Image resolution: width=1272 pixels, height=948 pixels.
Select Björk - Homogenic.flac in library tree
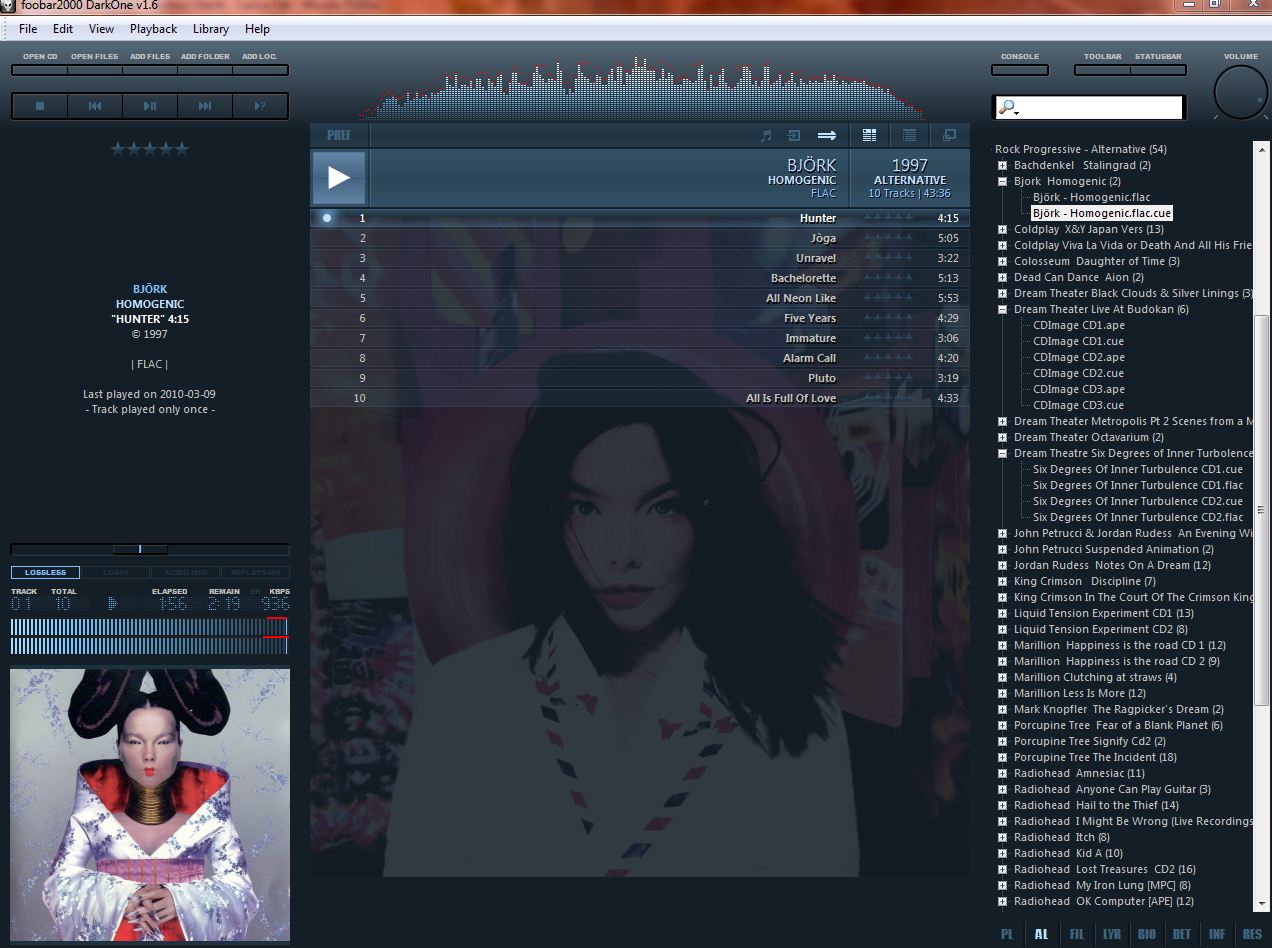tap(1091, 197)
